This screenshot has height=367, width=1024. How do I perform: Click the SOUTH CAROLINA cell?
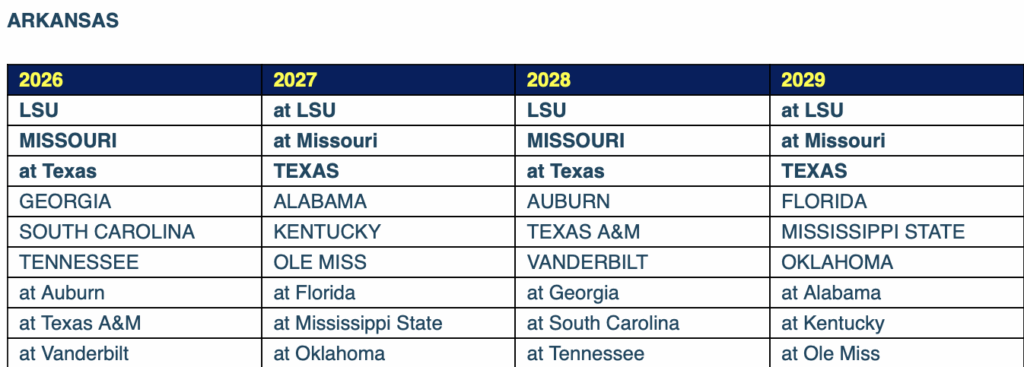click(x=135, y=232)
